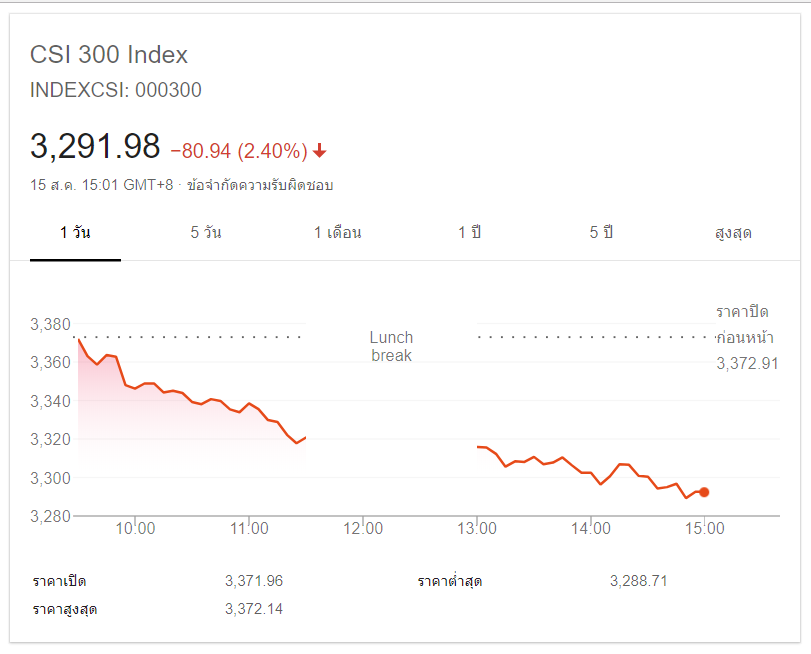Viewport: 811px width, 654px height.
Task: Click the 3,380 y-axis label
Action: click(52, 324)
